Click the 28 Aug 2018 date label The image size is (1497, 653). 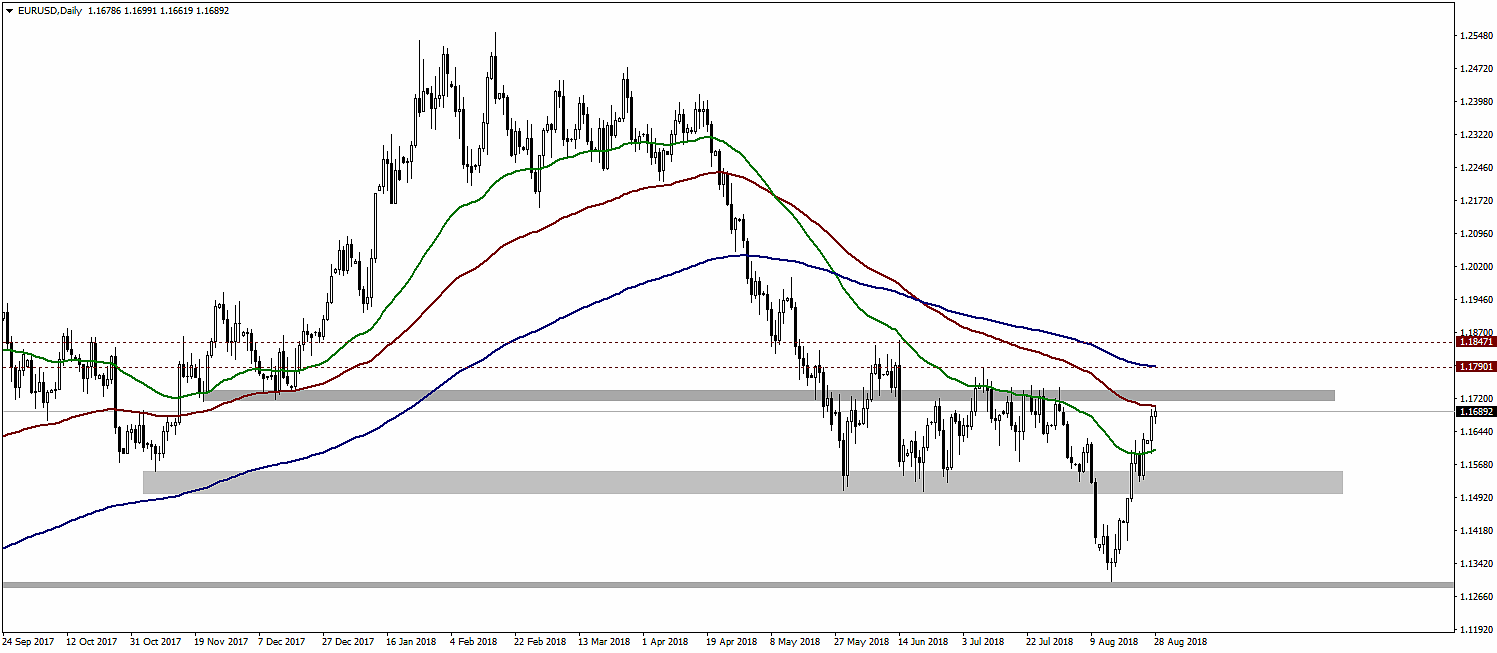tap(1181, 642)
